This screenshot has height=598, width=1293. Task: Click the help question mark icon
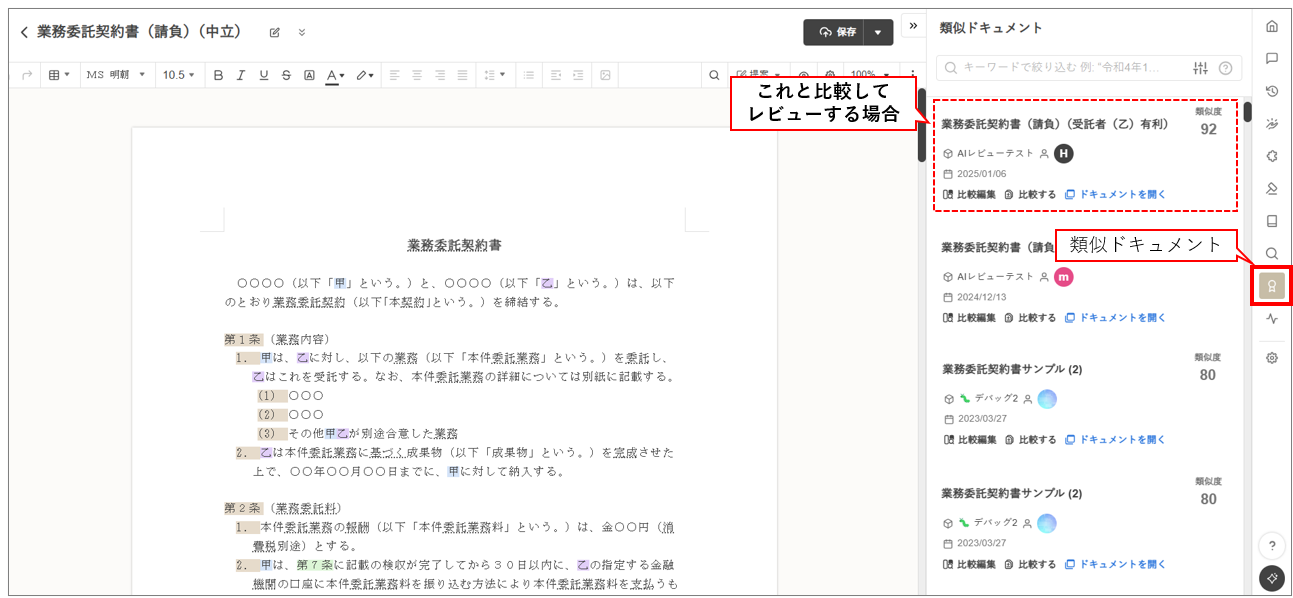(x=1271, y=545)
